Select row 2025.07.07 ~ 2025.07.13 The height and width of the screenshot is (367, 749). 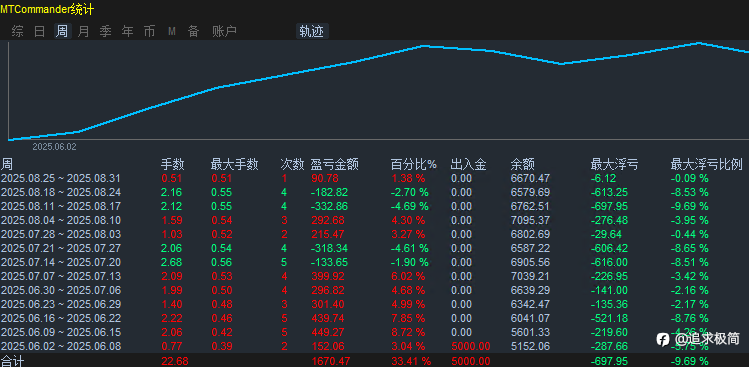tap(374, 276)
